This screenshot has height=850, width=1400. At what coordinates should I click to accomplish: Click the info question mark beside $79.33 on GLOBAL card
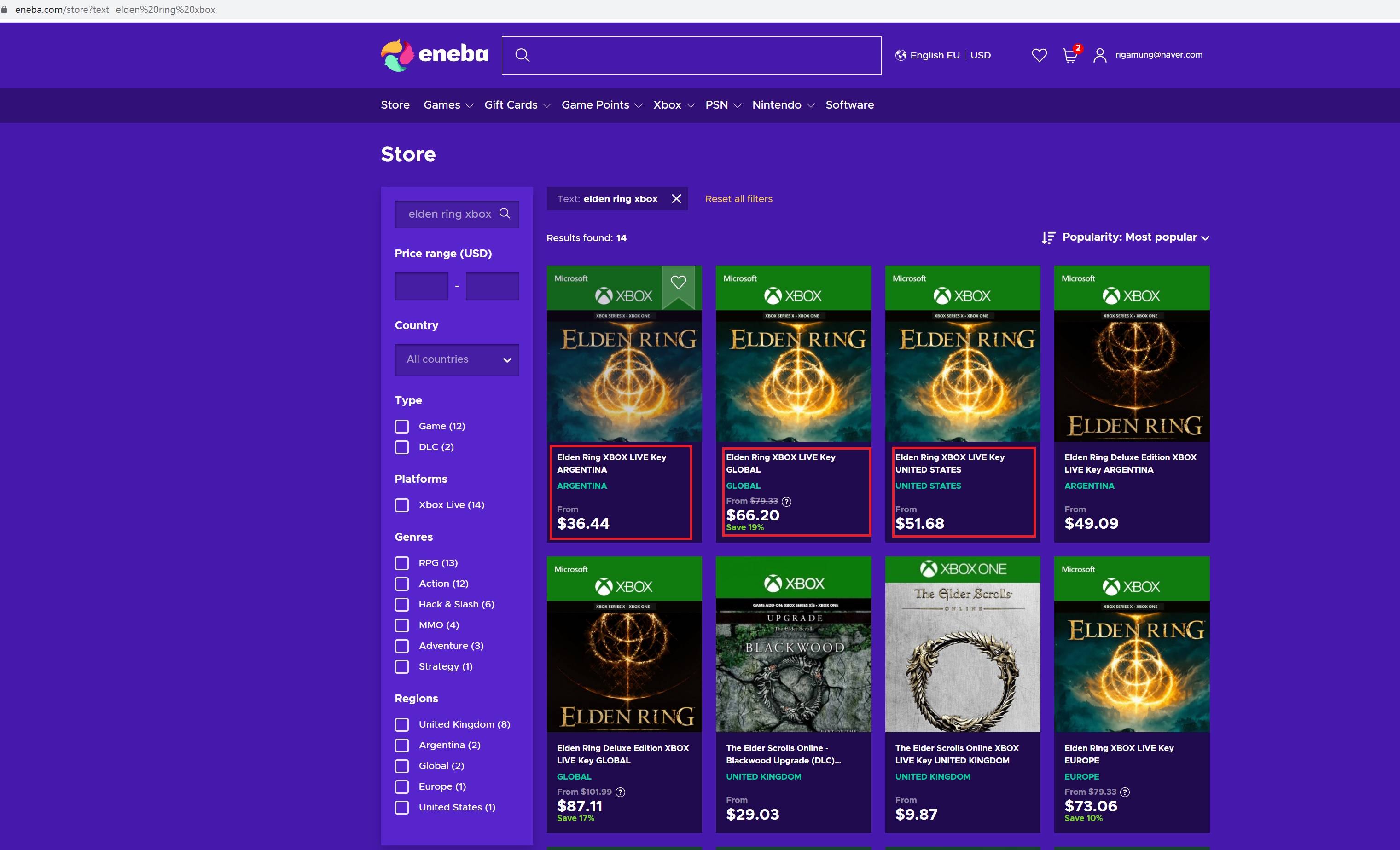(x=786, y=501)
